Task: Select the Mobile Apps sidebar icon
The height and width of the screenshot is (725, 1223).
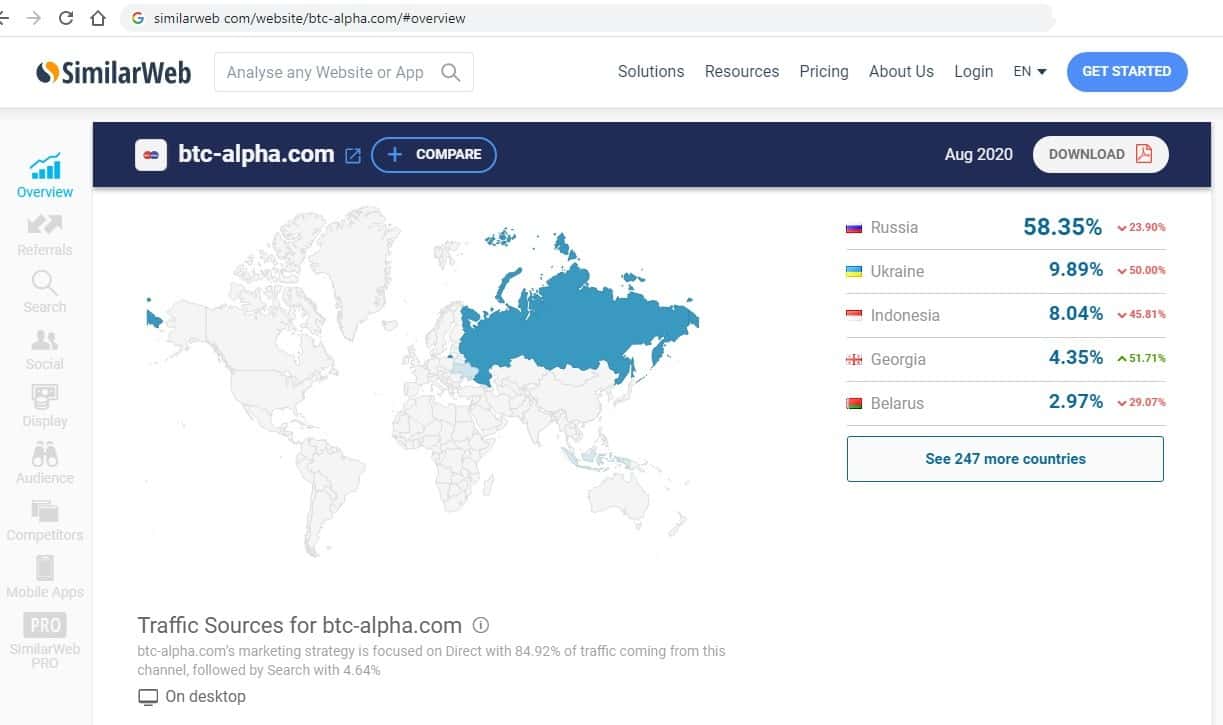Action: (45, 568)
